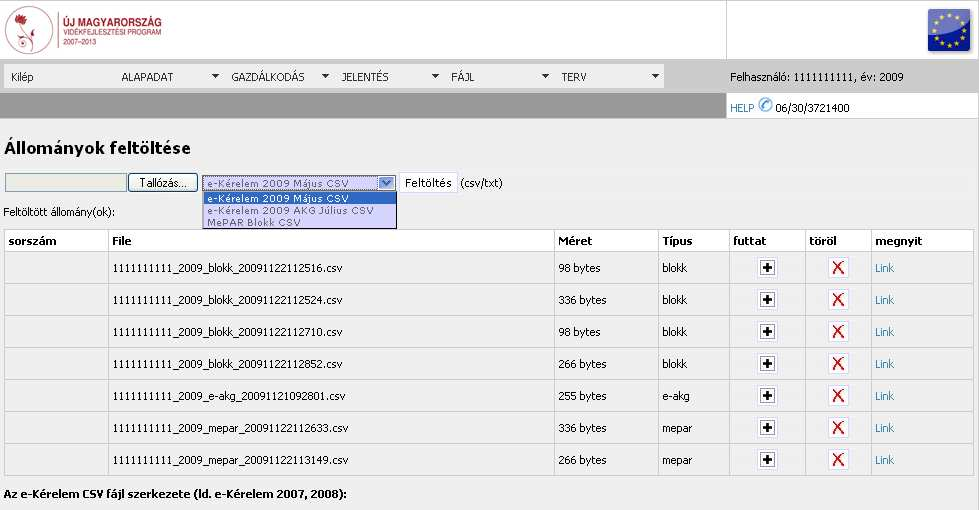Open the GAZDÁLKODÁS menu
979x510 pixels.
click(268, 77)
